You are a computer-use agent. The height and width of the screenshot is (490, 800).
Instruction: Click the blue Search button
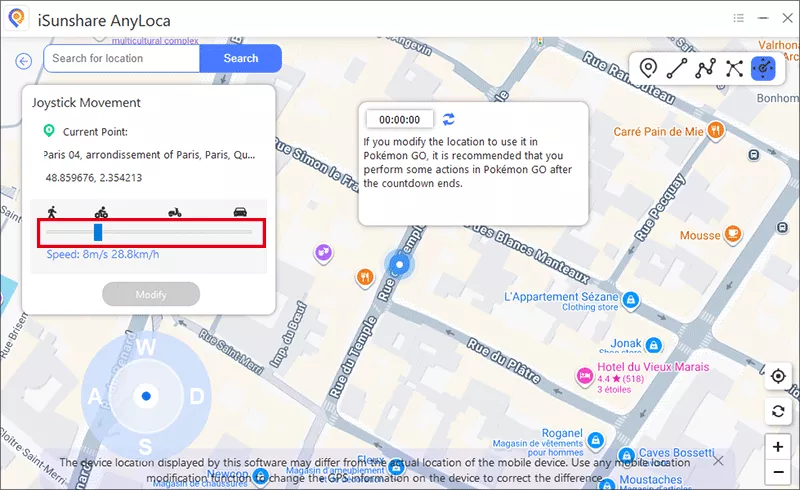point(240,58)
